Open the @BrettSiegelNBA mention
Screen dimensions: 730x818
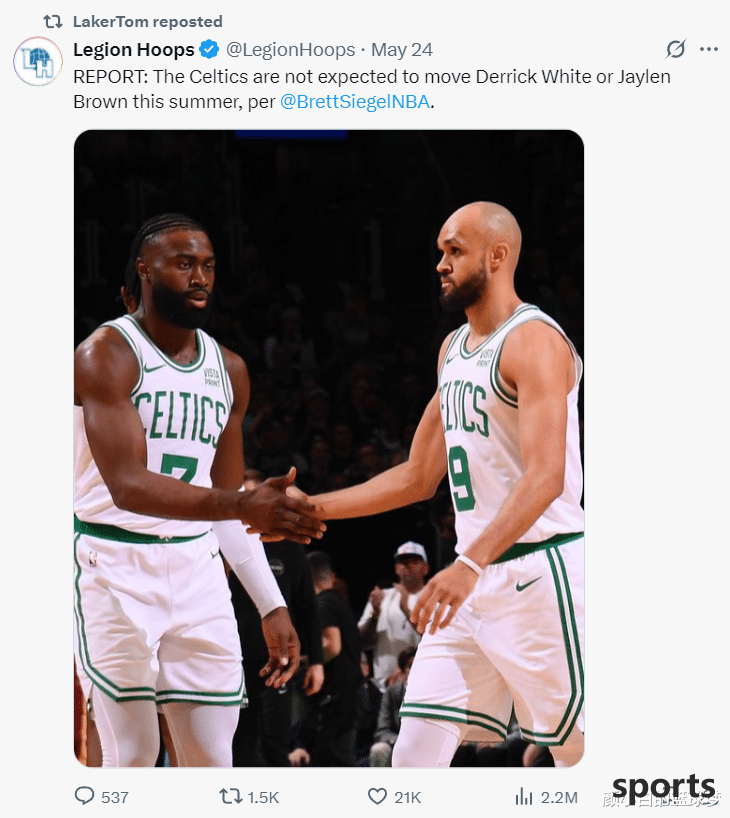click(x=355, y=101)
